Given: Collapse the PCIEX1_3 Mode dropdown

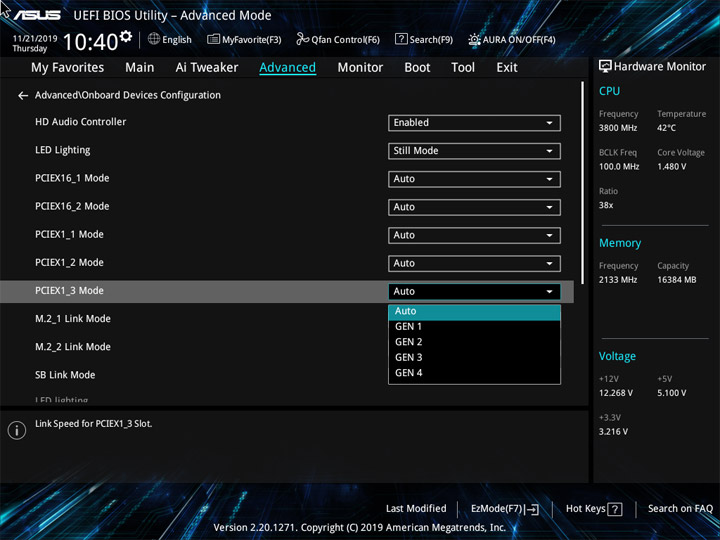Looking at the screenshot, I should click(474, 292).
